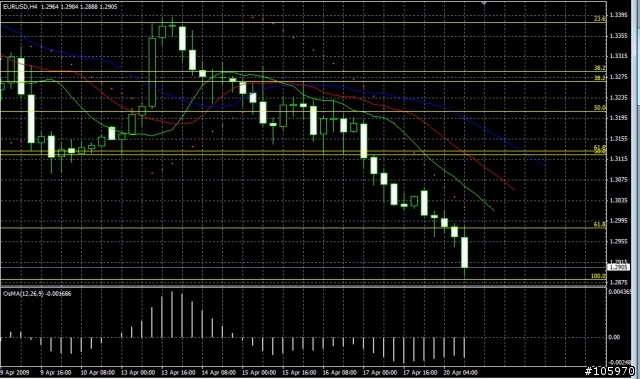Click the 17 Apr 16:00 time label
Image resolution: width=640 pixels, height=379 pixels.
coord(420,372)
